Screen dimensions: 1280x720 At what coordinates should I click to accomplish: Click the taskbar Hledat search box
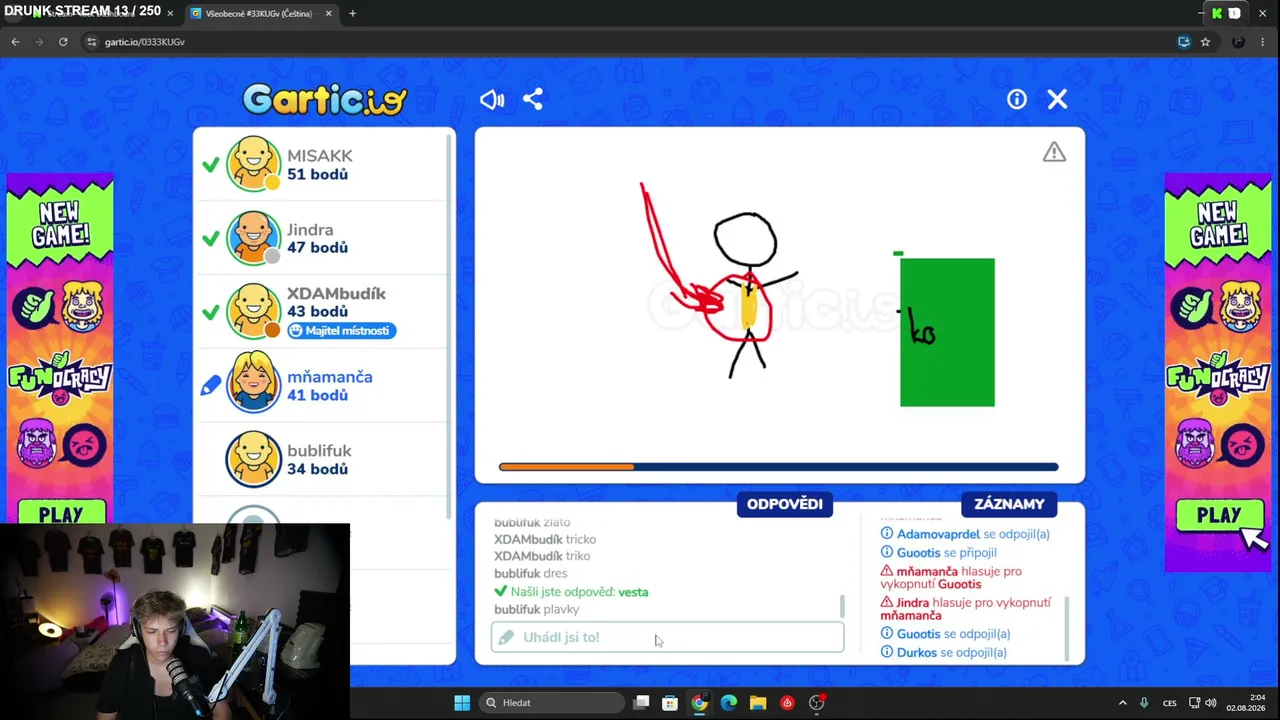pos(551,703)
